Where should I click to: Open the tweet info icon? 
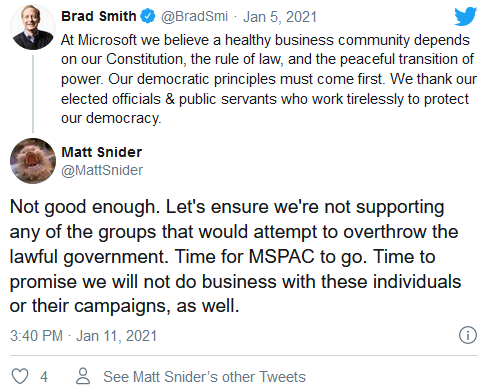468,335
